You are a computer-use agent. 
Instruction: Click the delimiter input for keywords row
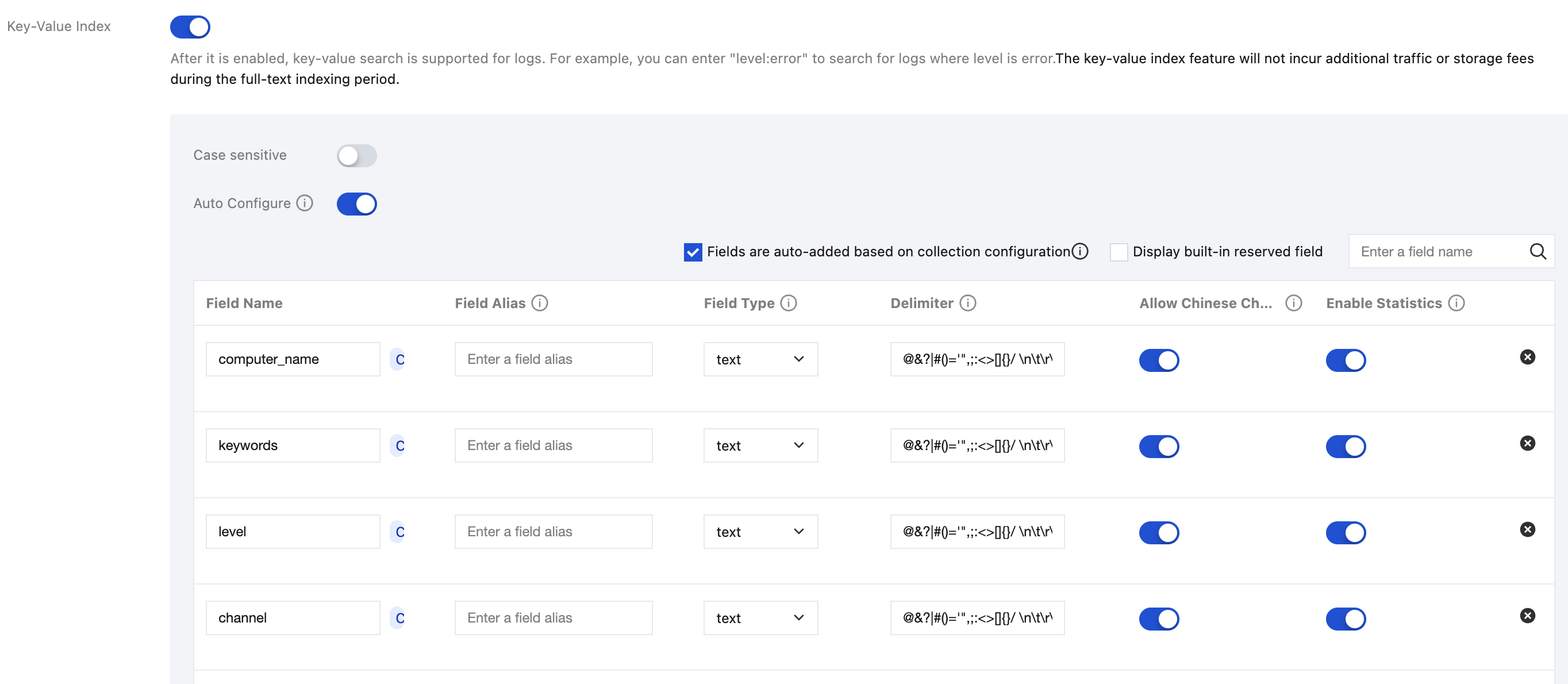[977, 445]
